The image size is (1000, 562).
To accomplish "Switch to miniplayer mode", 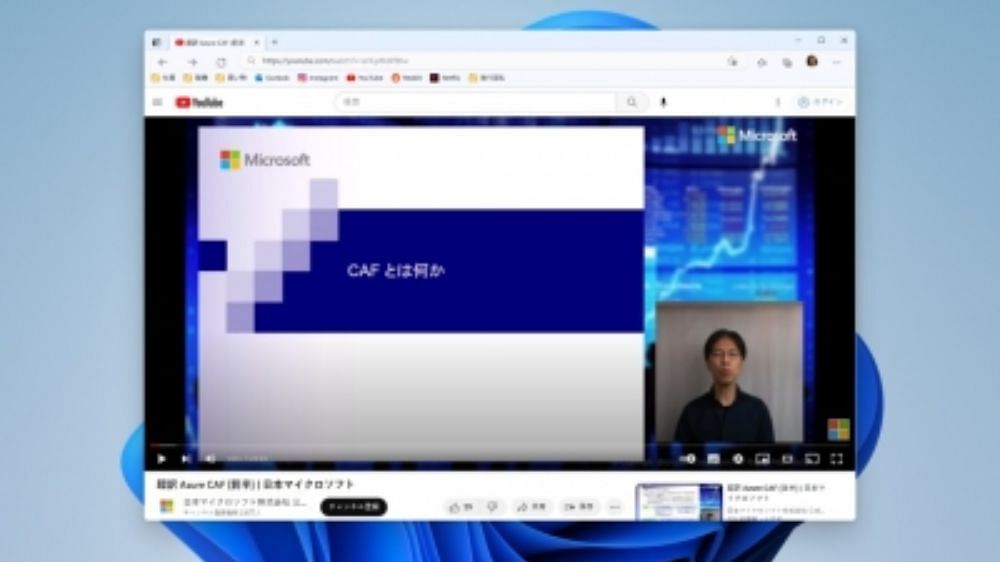I will [762, 459].
